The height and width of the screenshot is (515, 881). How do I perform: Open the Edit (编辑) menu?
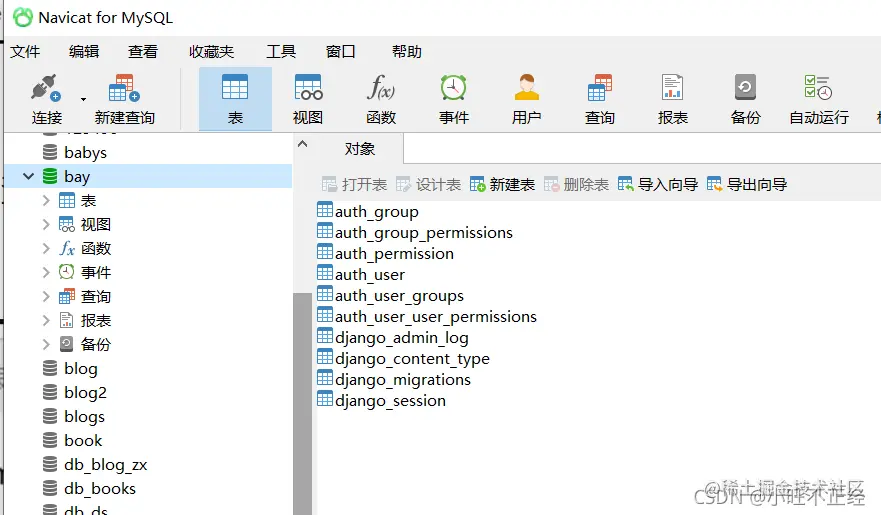[x=84, y=52]
